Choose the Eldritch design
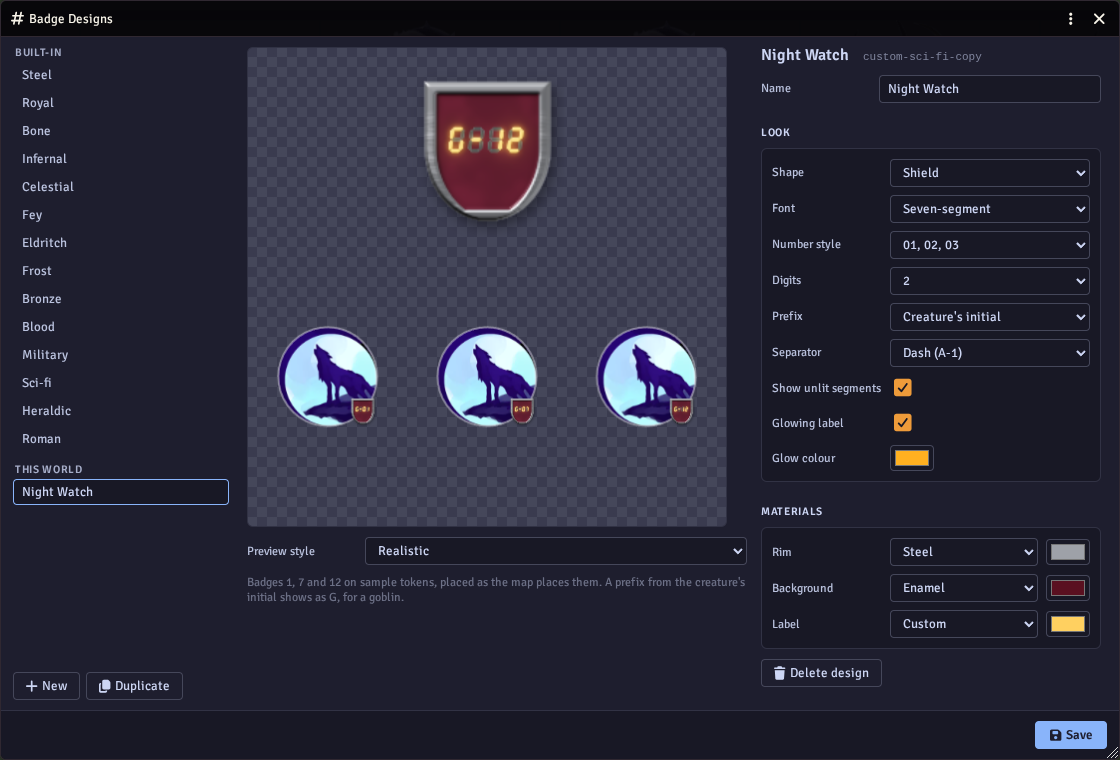This screenshot has height=760, width=1120. [x=121, y=243]
